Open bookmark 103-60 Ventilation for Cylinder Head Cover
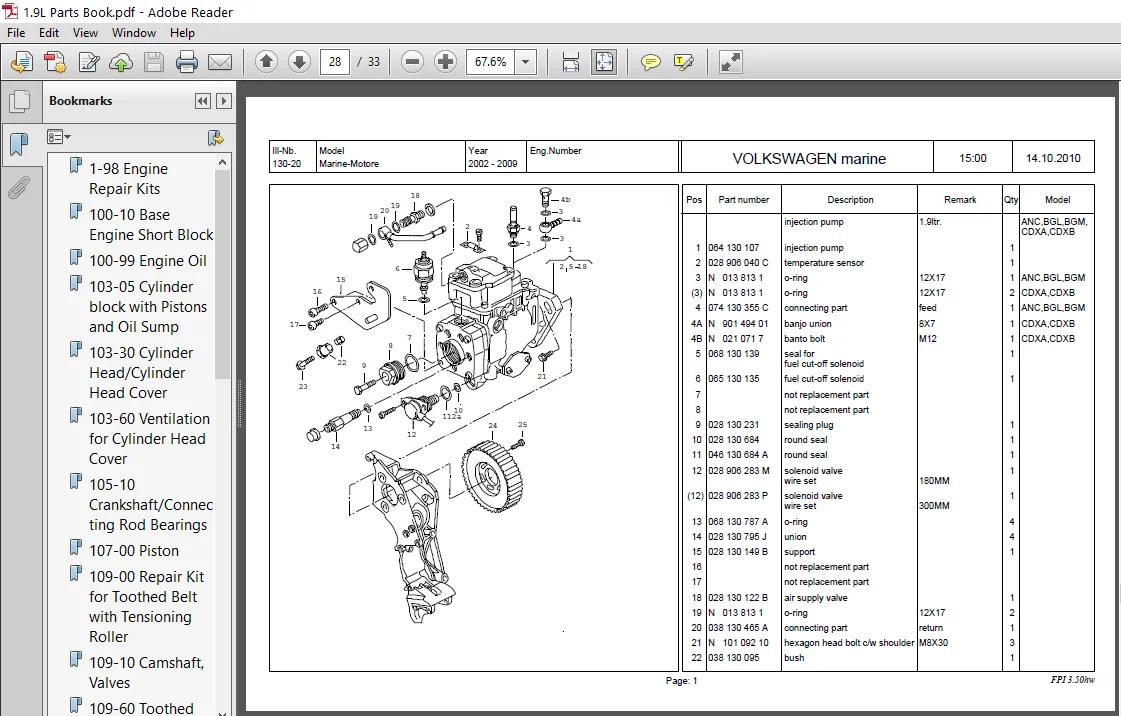 [x=149, y=439]
